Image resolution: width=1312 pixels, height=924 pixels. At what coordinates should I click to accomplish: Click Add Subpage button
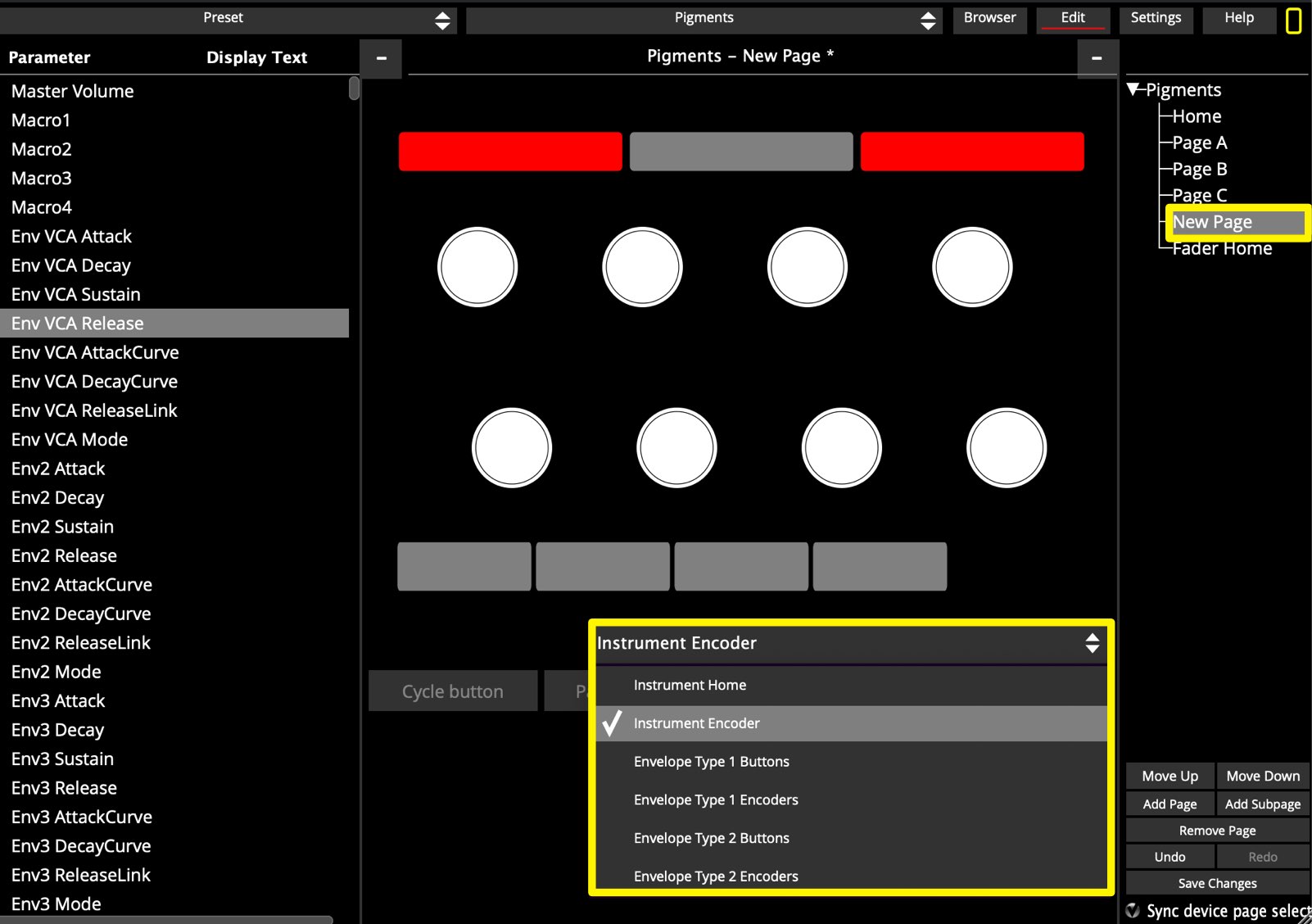point(1263,804)
